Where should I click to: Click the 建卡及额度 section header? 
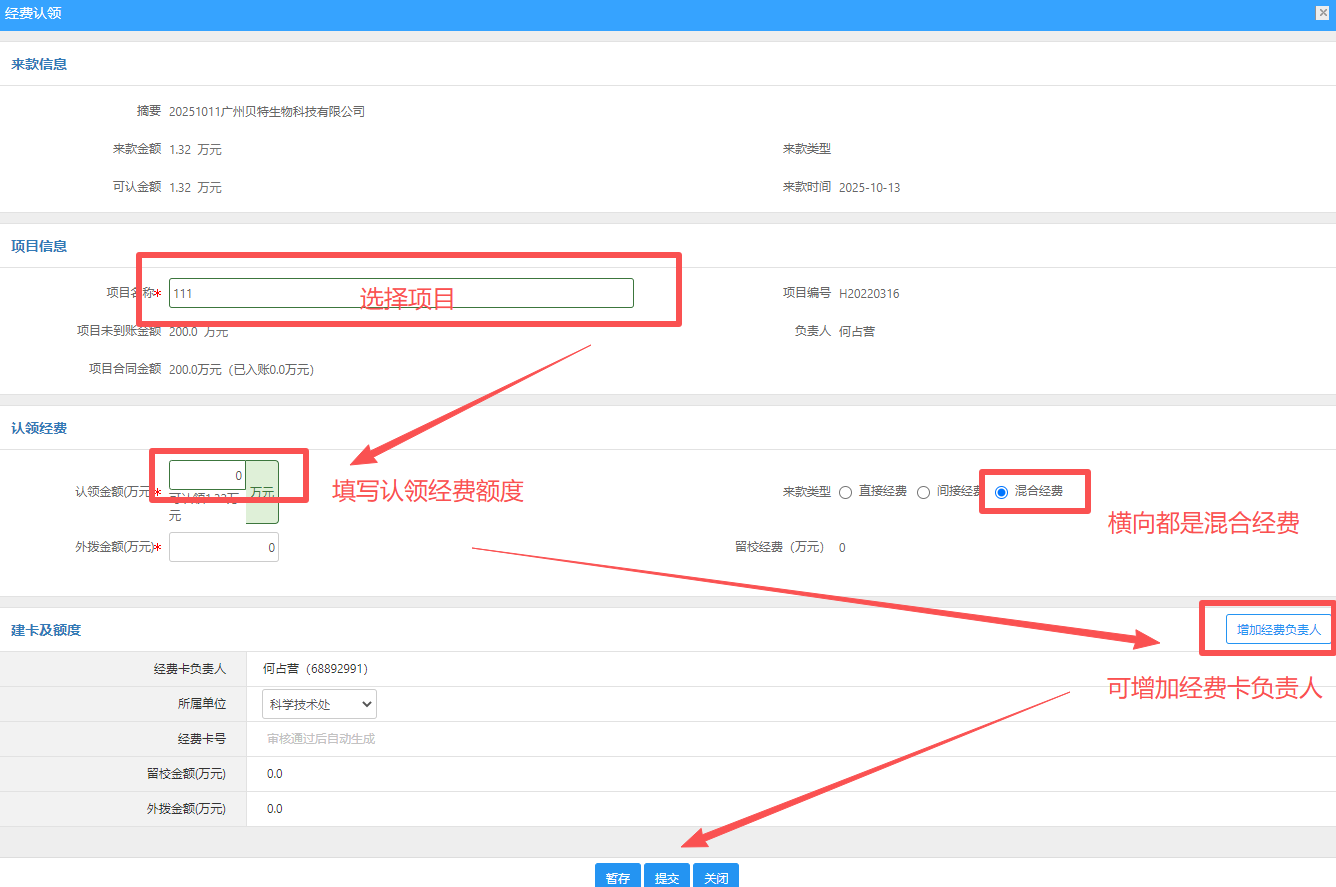click(x=46, y=630)
